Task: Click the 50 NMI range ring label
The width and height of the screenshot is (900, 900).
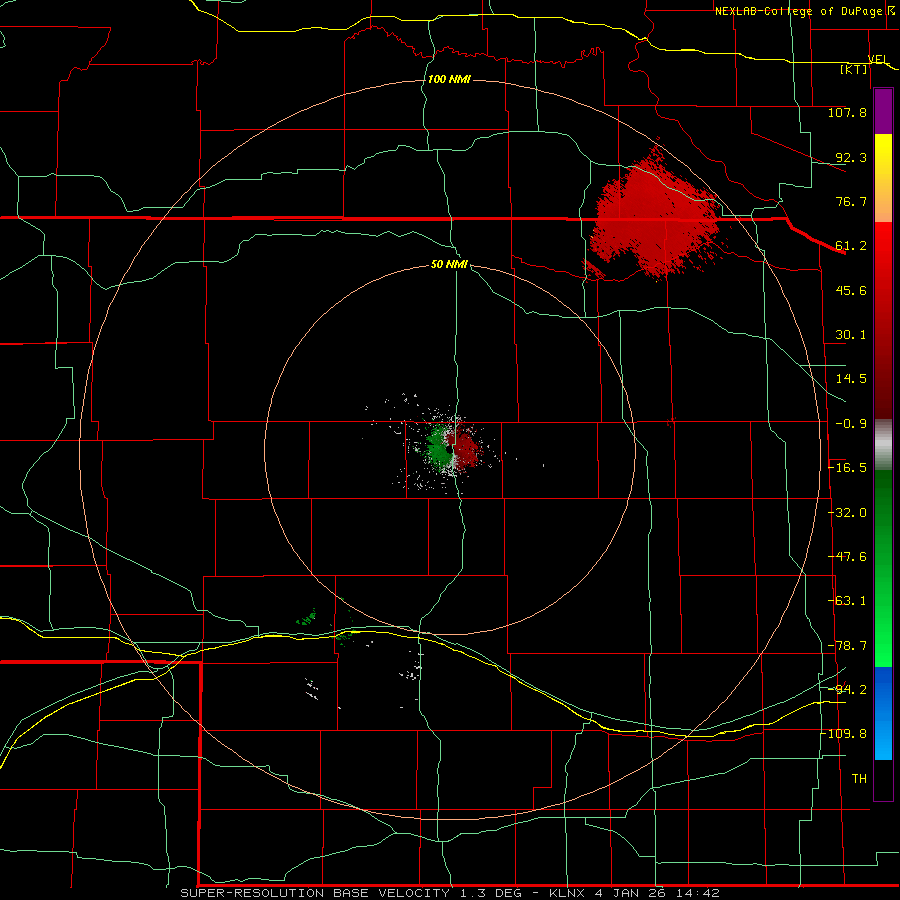Action: [449, 264]
